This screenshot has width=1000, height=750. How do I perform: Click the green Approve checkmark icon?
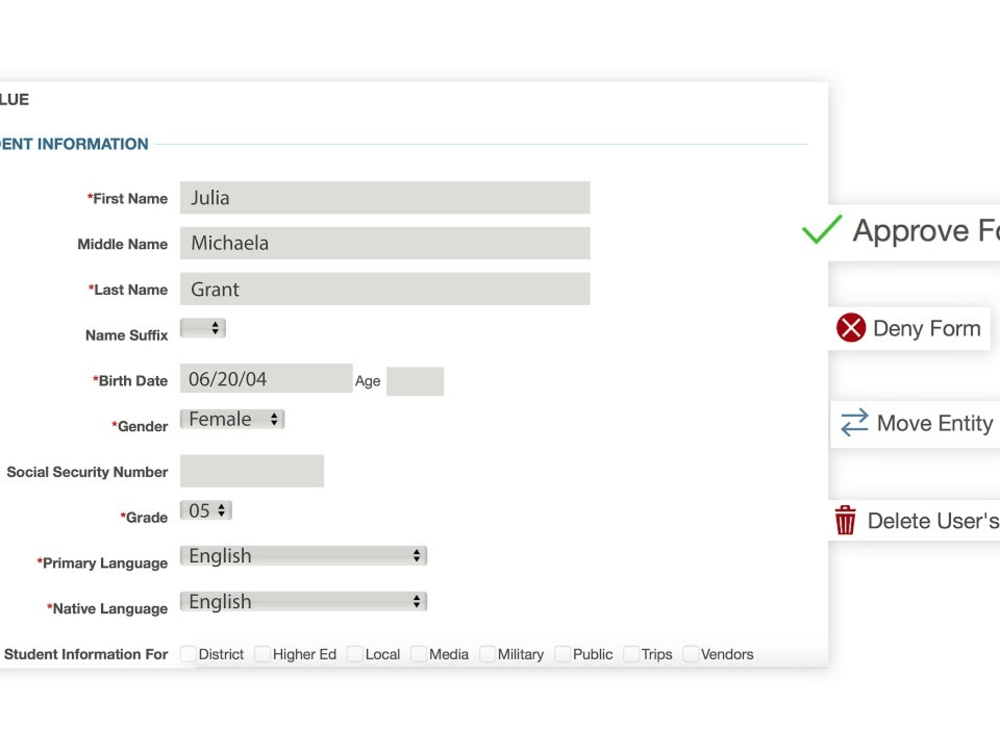point(822,230)
